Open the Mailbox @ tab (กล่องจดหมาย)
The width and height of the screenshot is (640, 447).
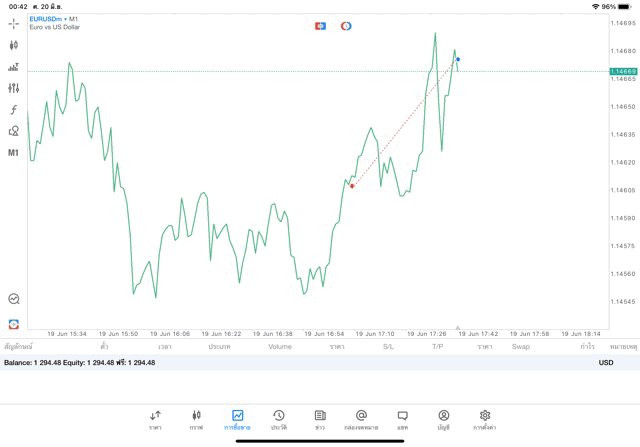tap(361, 419)
